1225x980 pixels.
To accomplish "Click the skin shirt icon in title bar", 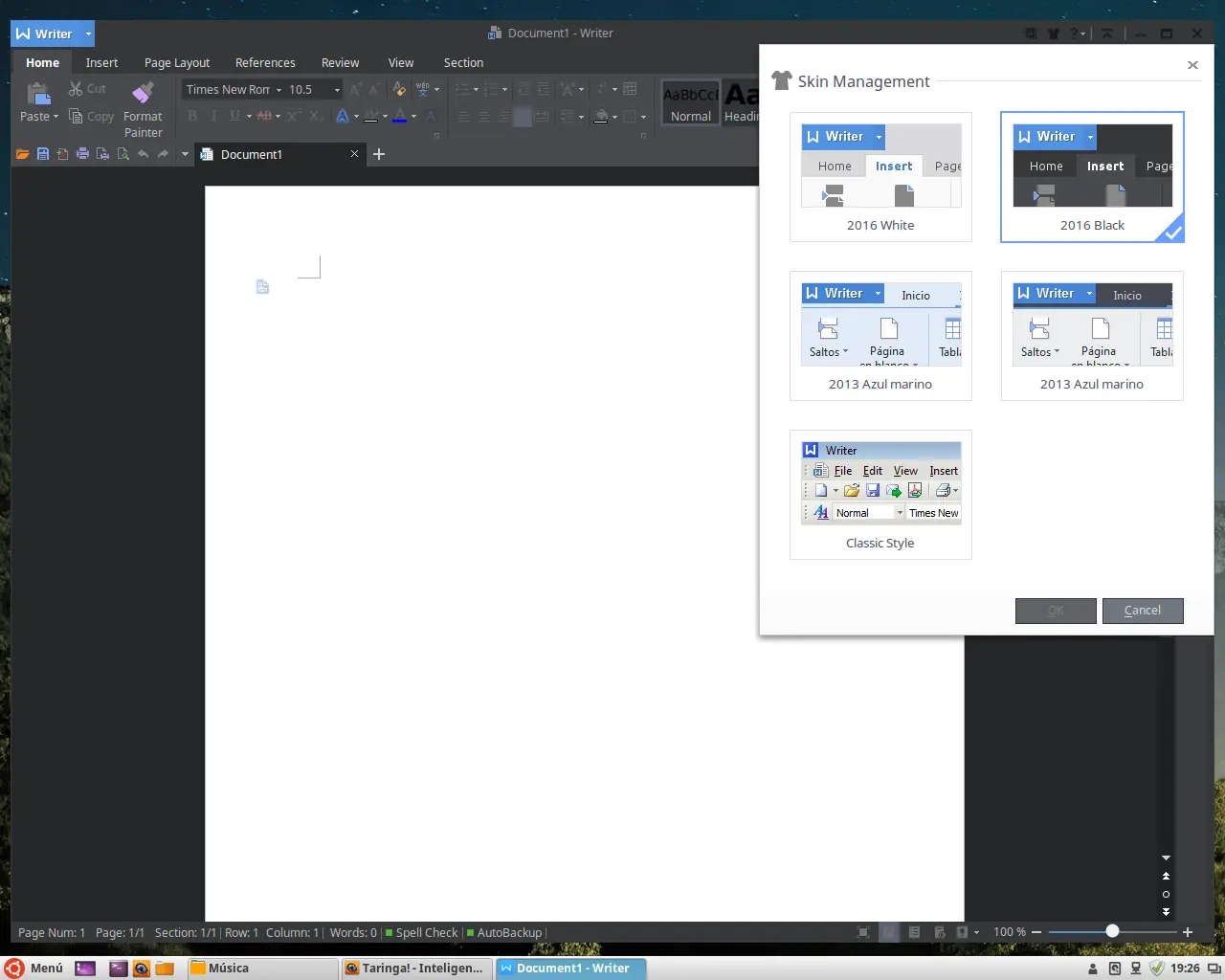I will (x=1053, y=33).
